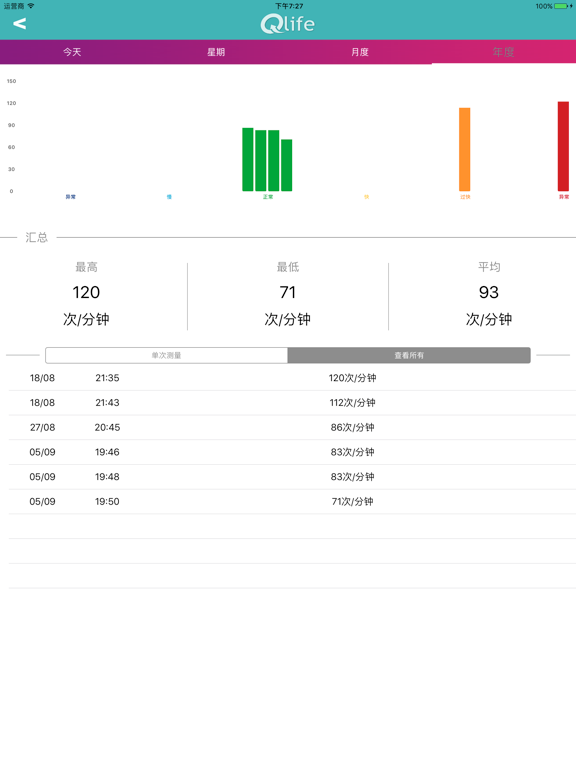
Task: Select the 27/08 20:45 measurement row
Action: 292,428
